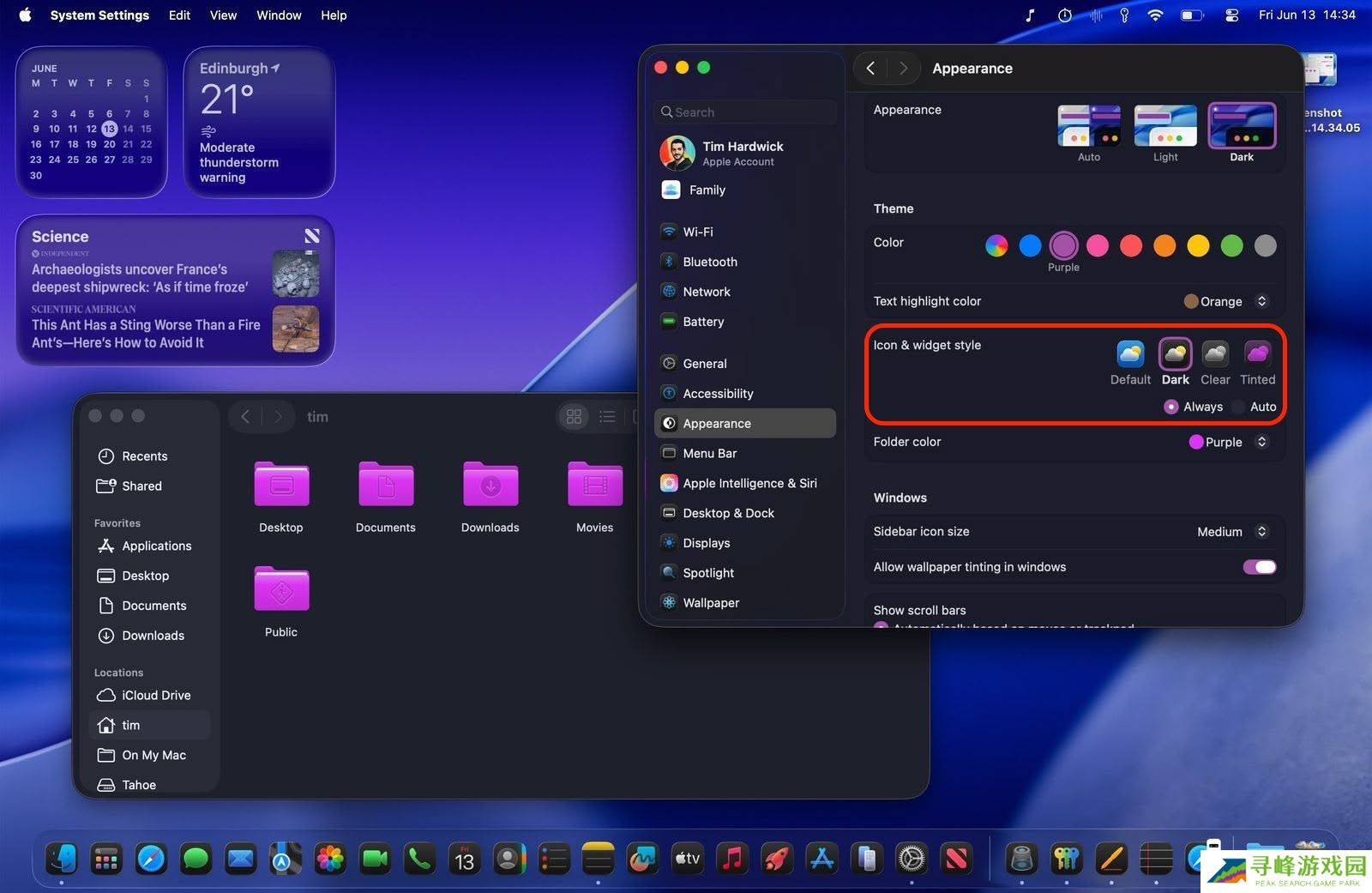
Task: Toggle Allow wallpaper tinting in windows
Action: coord(1259,567)
